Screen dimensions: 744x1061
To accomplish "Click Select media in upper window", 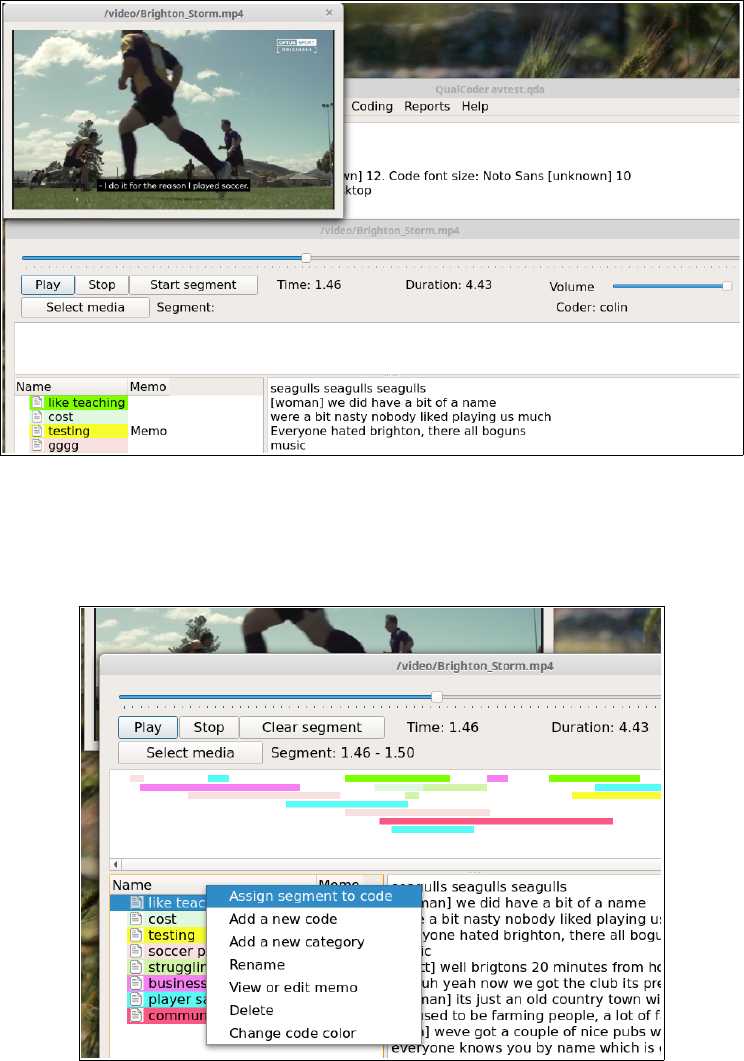I will click(x=85, y=307).
